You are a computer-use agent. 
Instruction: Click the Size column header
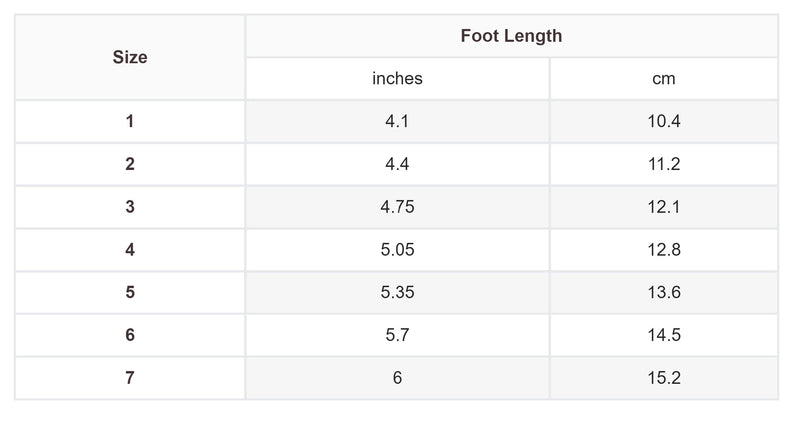click(x=130, y=57)
